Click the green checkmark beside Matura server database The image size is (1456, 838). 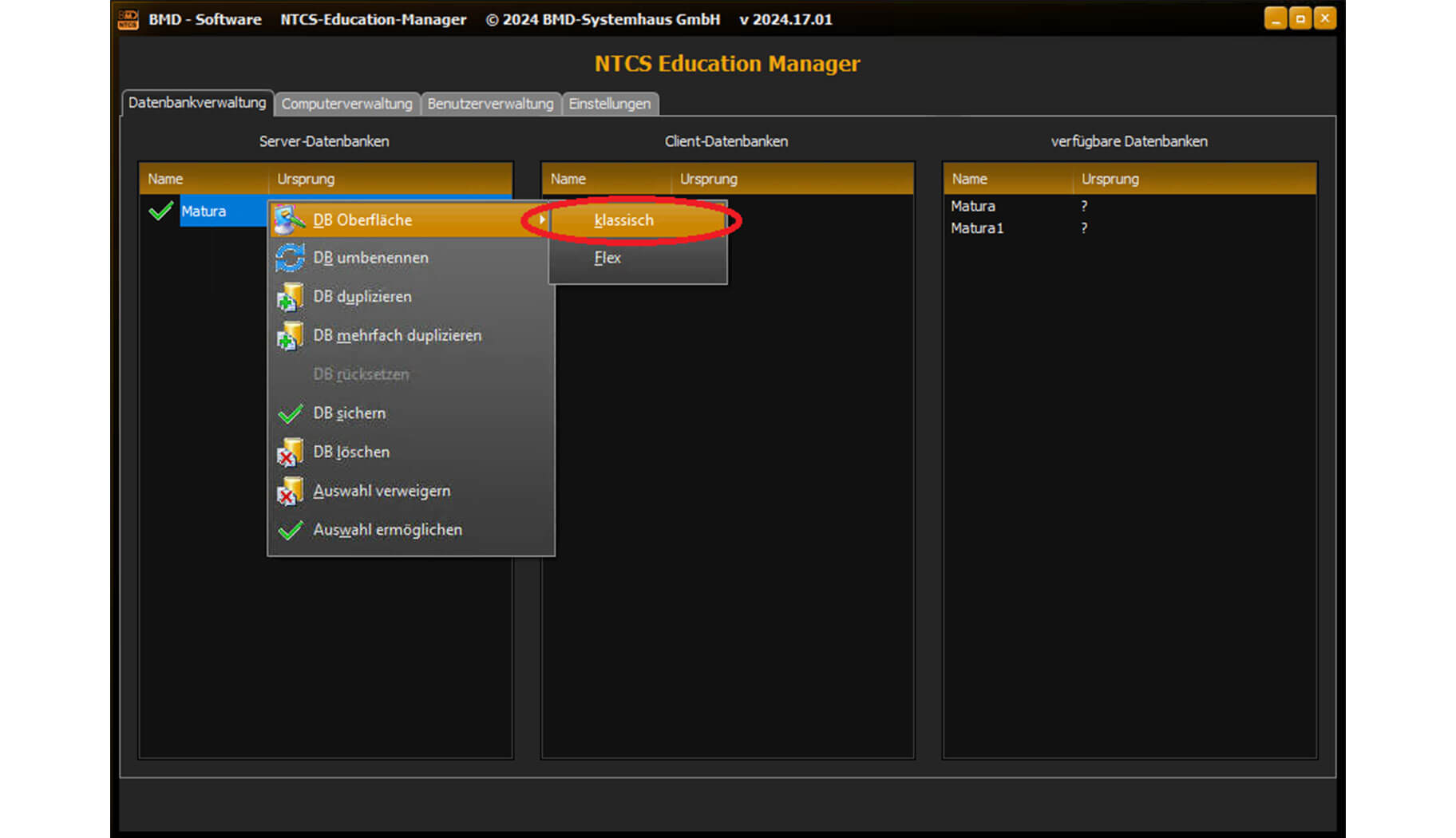tap(160, 211)
